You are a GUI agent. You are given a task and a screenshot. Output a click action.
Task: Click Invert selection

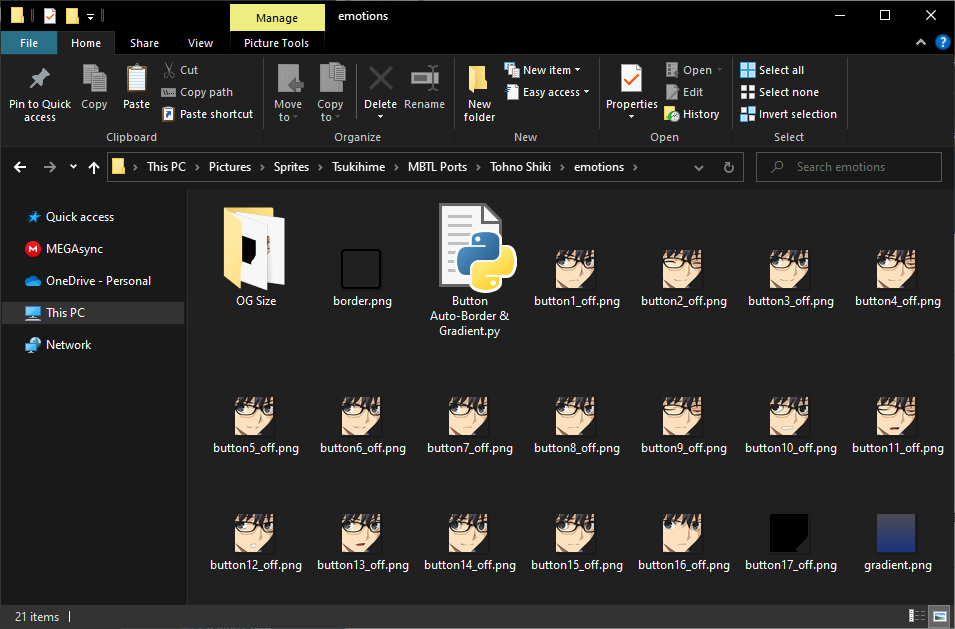[x=789, y=114]
